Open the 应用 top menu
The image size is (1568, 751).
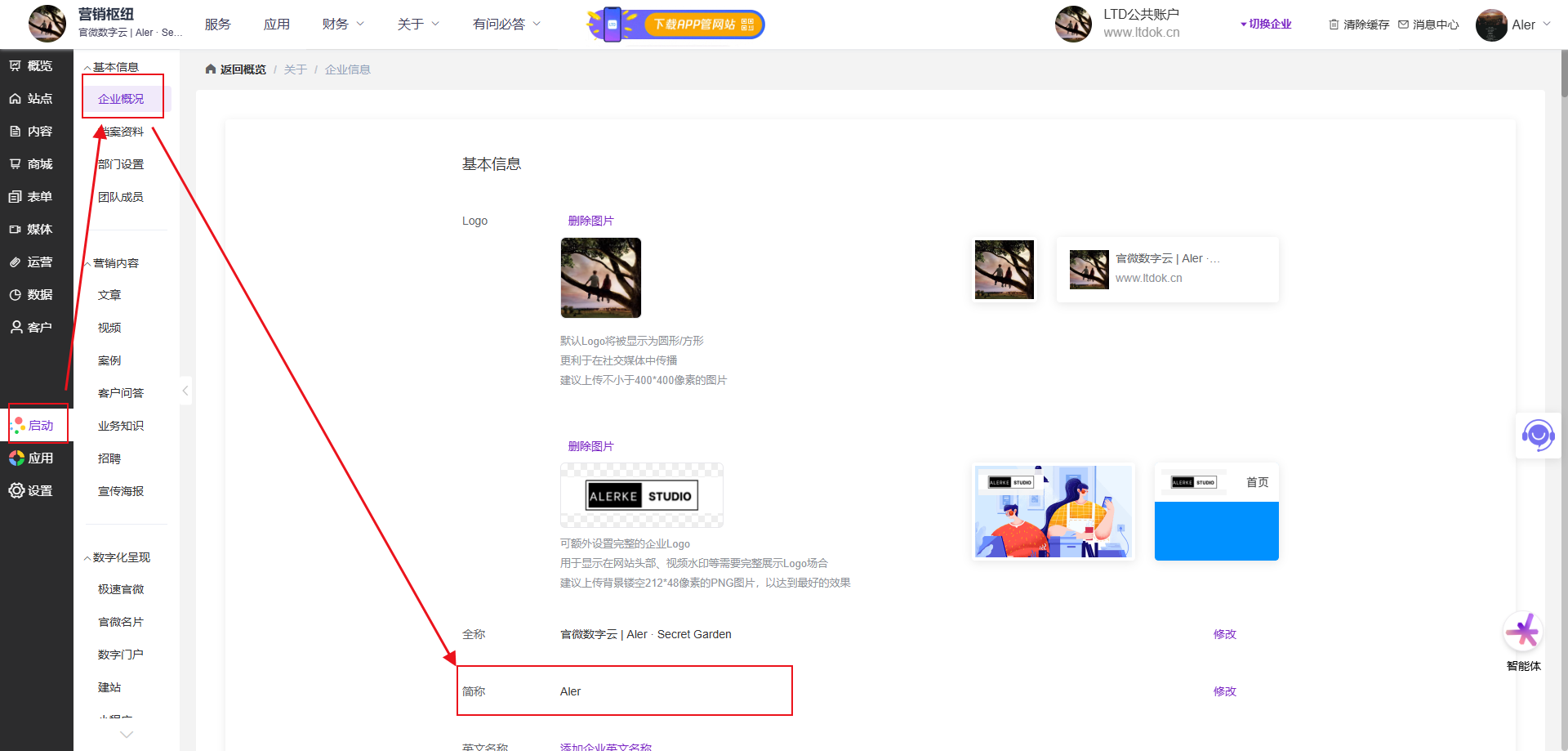point(277,25)
